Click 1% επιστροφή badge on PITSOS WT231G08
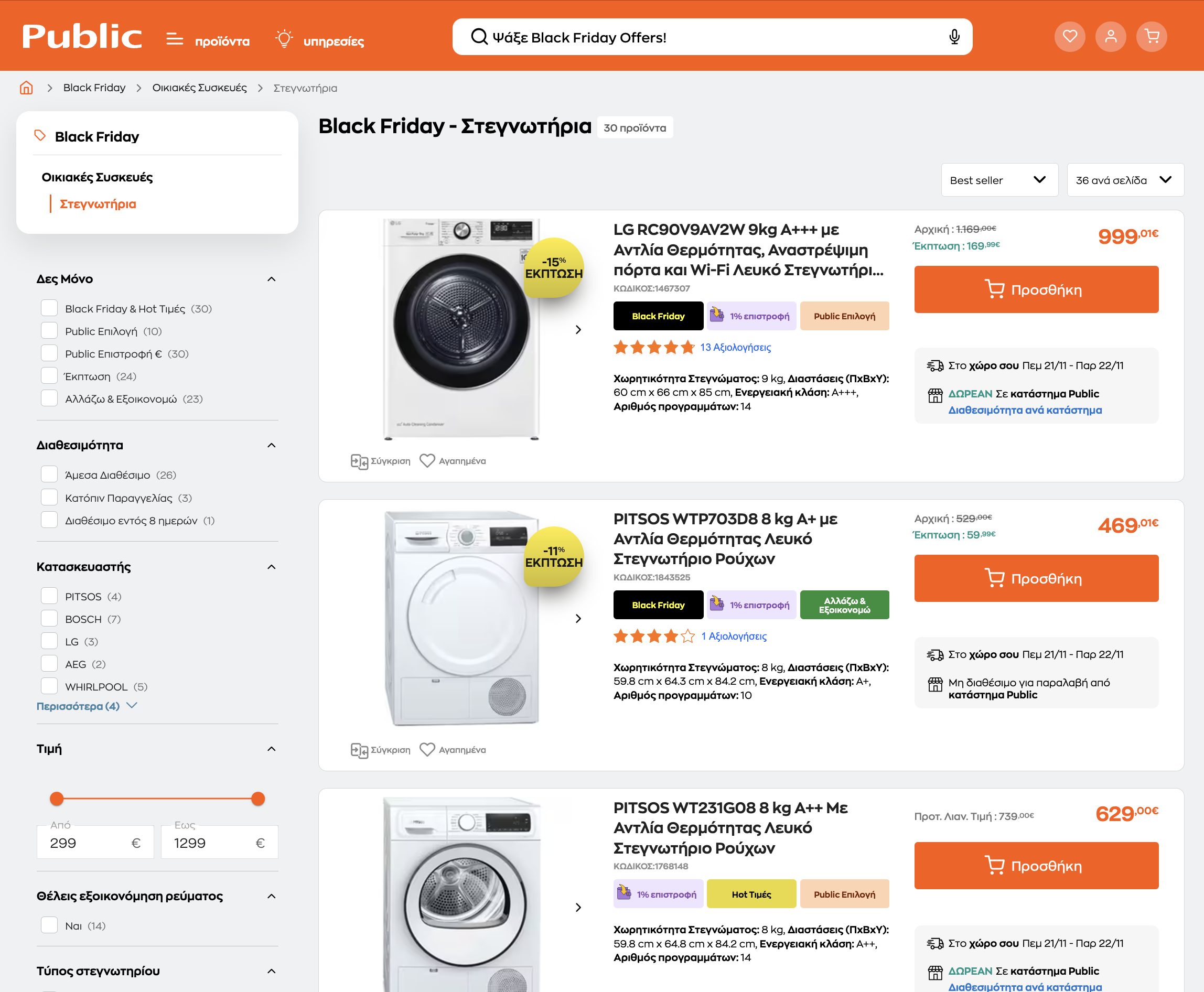Image resolution: width=1204 pixels, height=992 pixels. (x=658, y=894)
